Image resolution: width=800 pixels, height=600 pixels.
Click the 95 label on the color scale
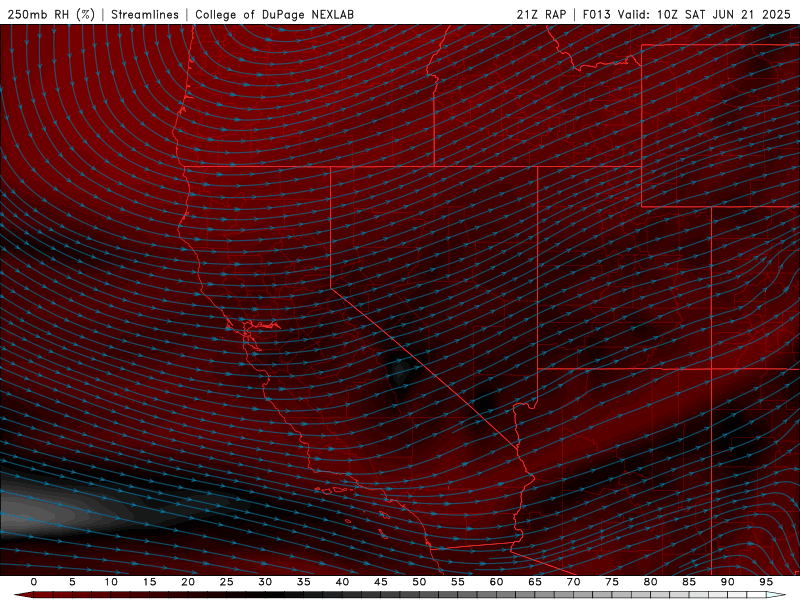tap(766, 582)
